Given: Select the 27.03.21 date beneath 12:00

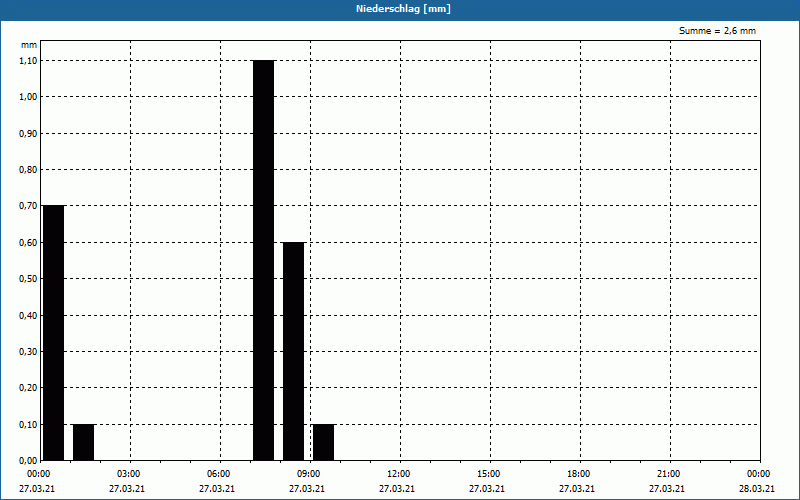Looking at the screenshot, I should point(397,489).
